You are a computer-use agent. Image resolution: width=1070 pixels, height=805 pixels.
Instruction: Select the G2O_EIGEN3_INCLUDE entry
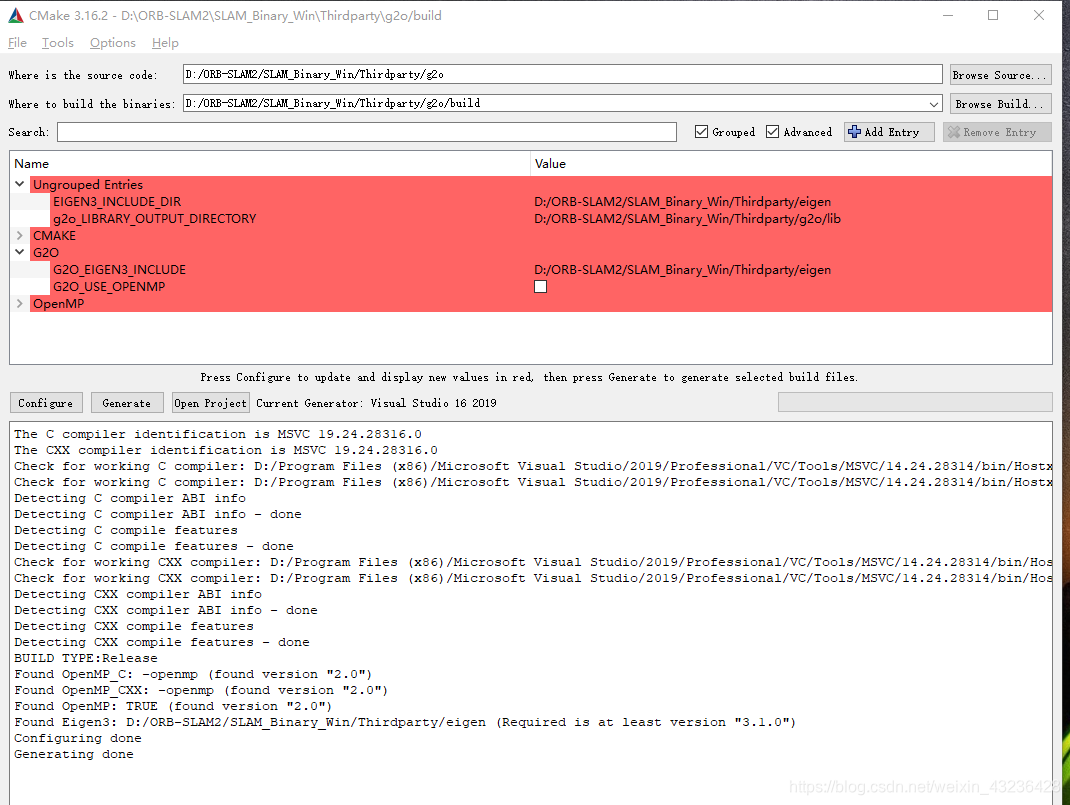coord(119,269)
